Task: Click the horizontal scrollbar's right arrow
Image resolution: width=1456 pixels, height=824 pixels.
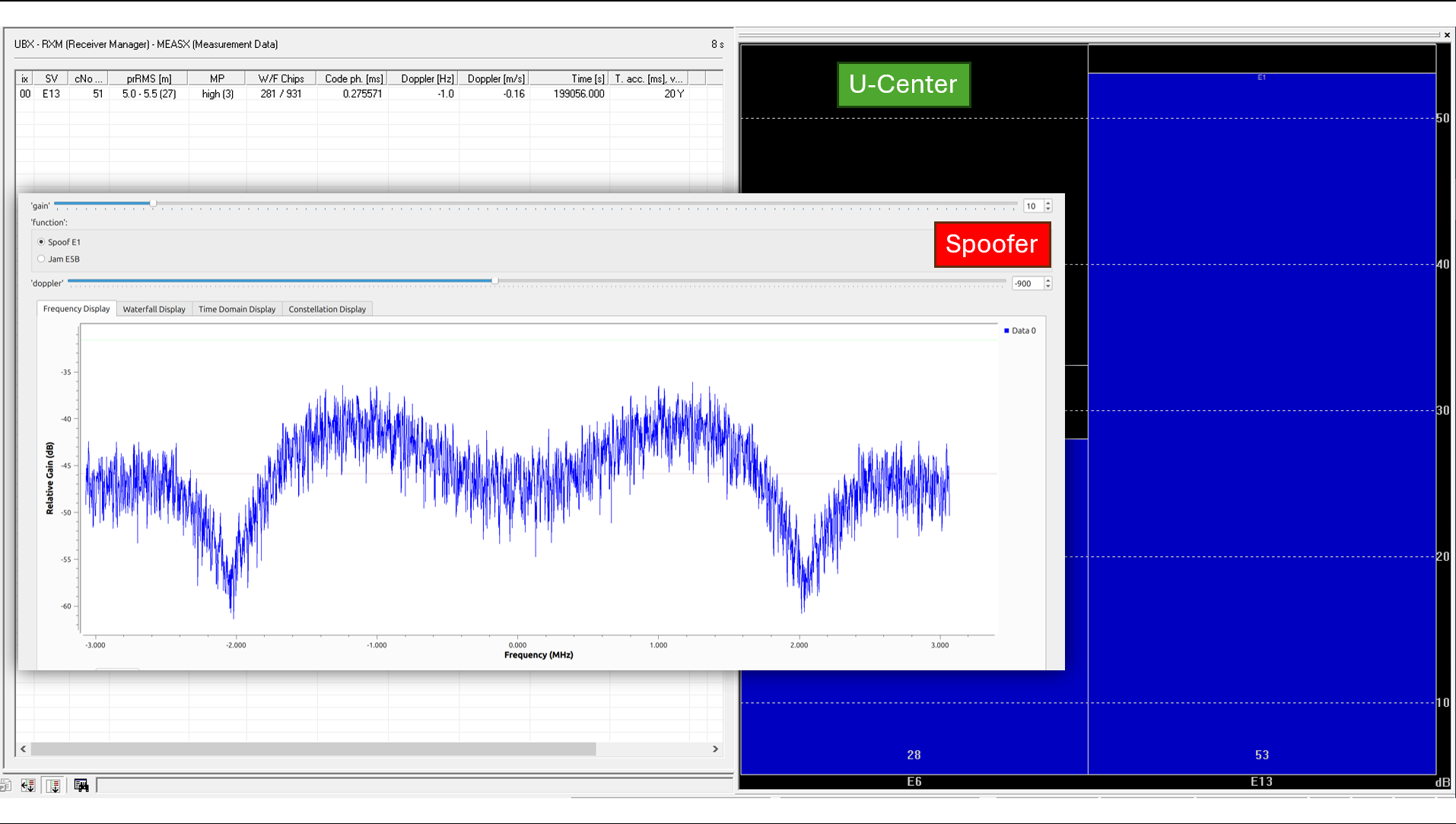Action: [715, 749]
